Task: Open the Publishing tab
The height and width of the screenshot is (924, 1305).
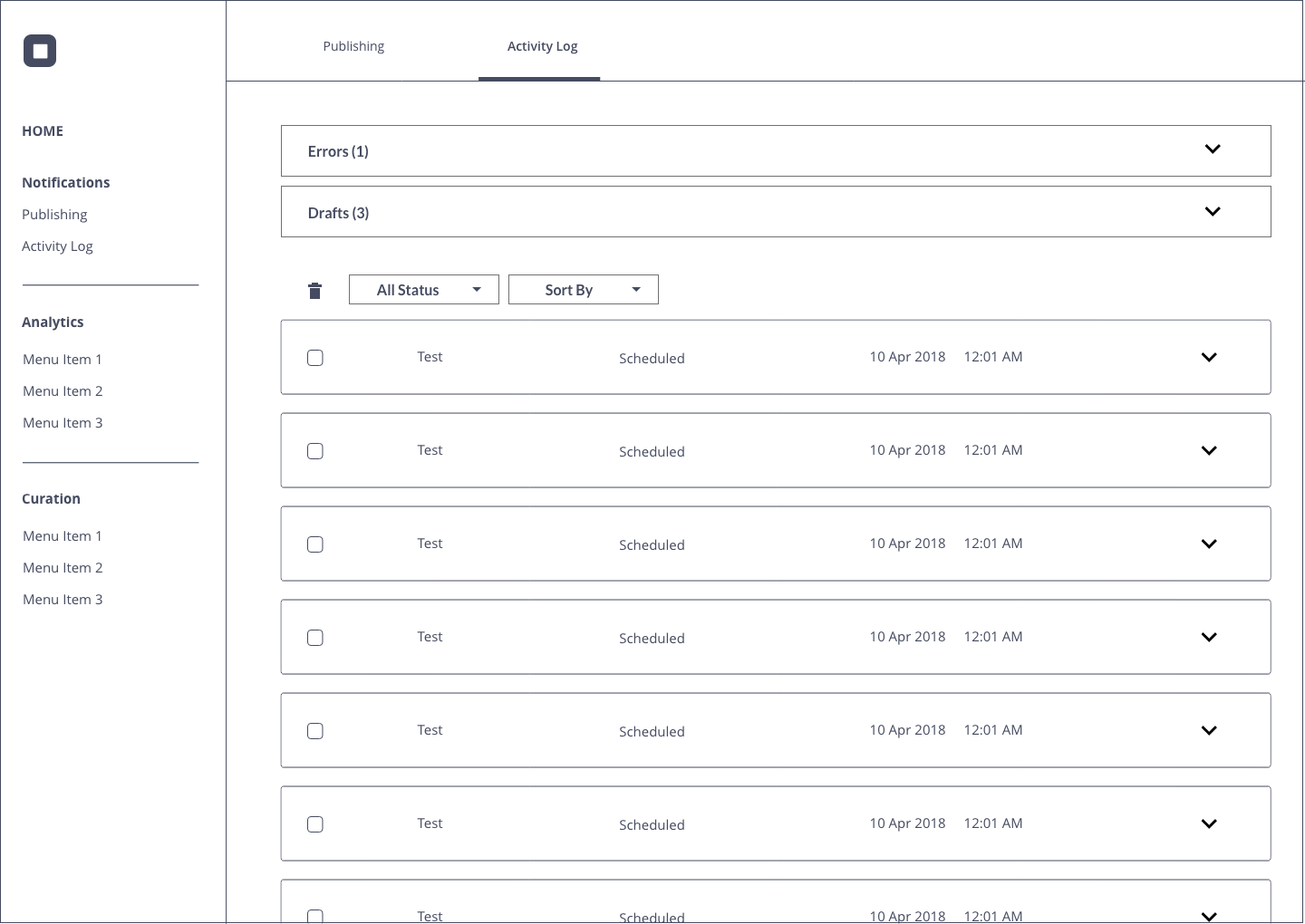Action: point(353,46)
